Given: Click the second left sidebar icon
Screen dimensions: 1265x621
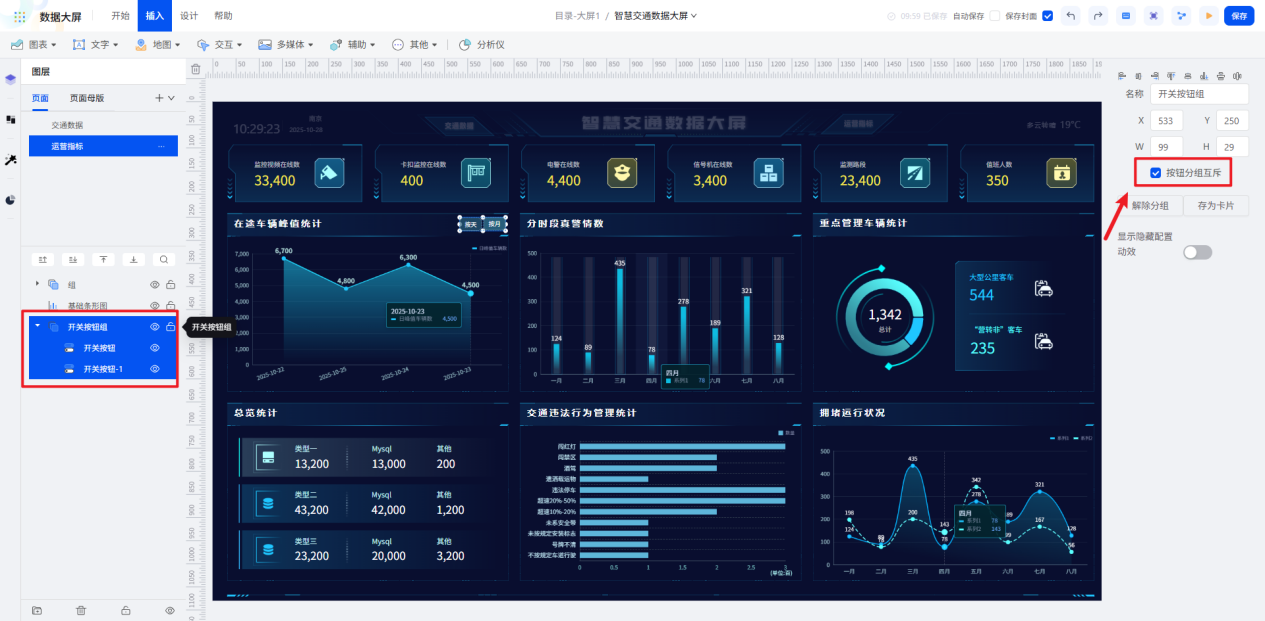Looking at the screenshot, I should pyautogui.click(x=11, y=119).
